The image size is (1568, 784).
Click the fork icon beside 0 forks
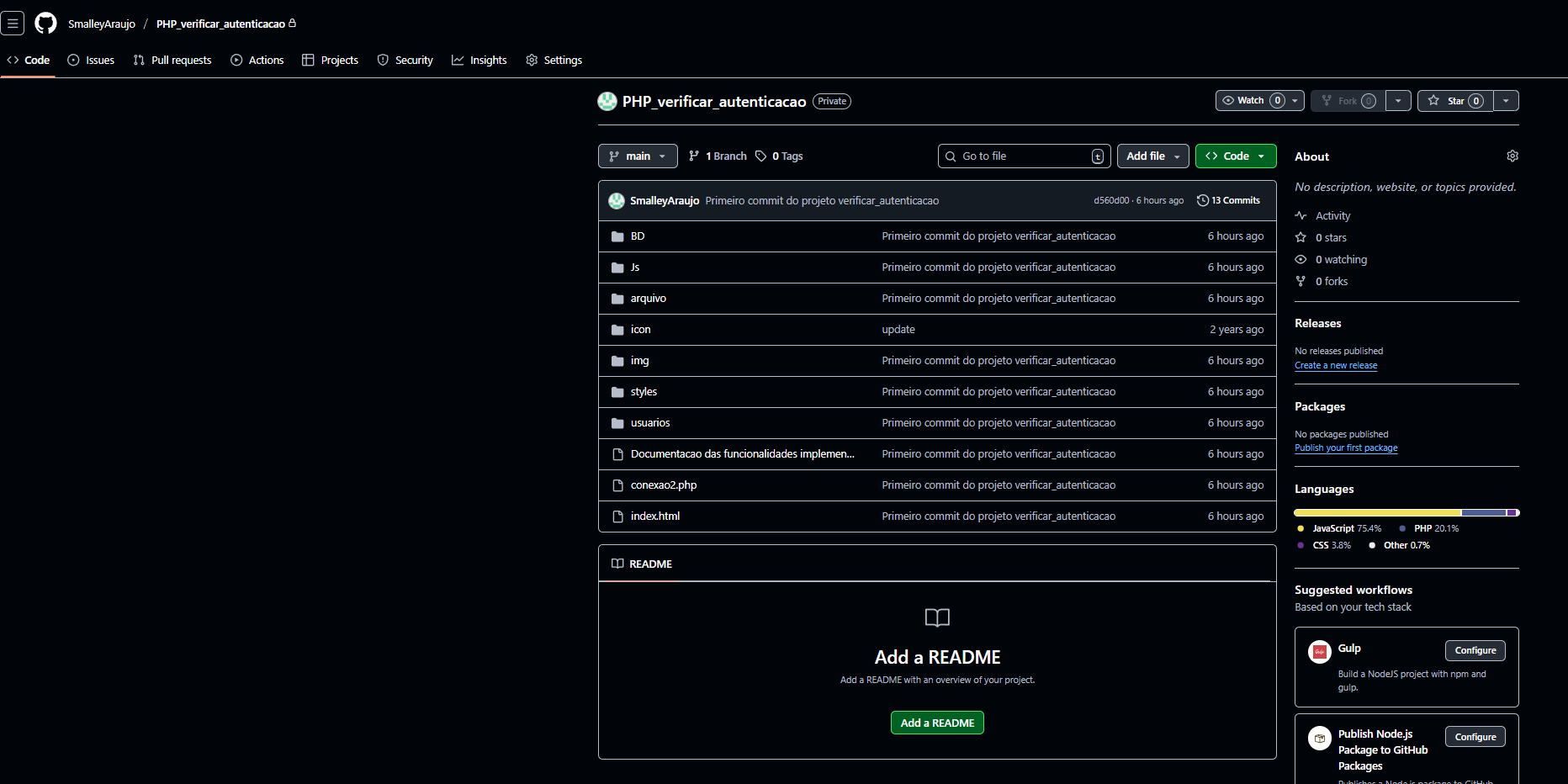[1300, 282]
